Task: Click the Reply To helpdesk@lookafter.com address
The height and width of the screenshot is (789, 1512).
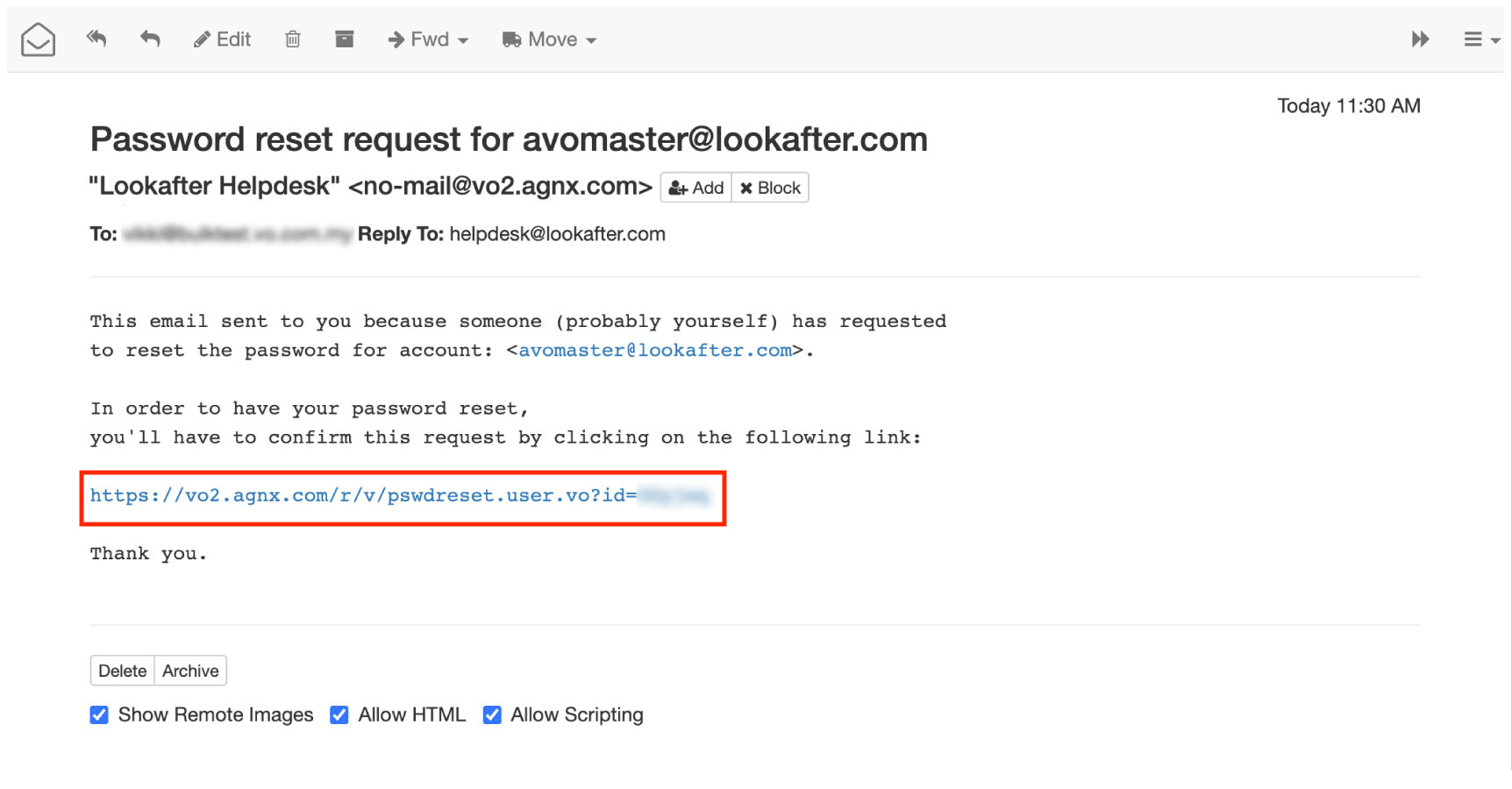Action: click(557, 234)
